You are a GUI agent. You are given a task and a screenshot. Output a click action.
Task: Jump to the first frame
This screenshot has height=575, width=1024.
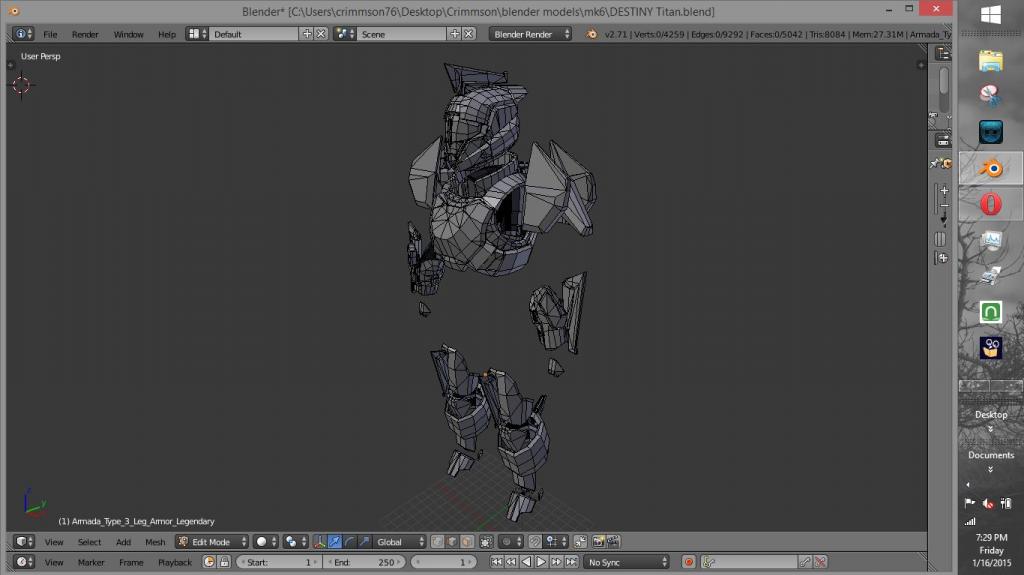[x=496, y=562]
